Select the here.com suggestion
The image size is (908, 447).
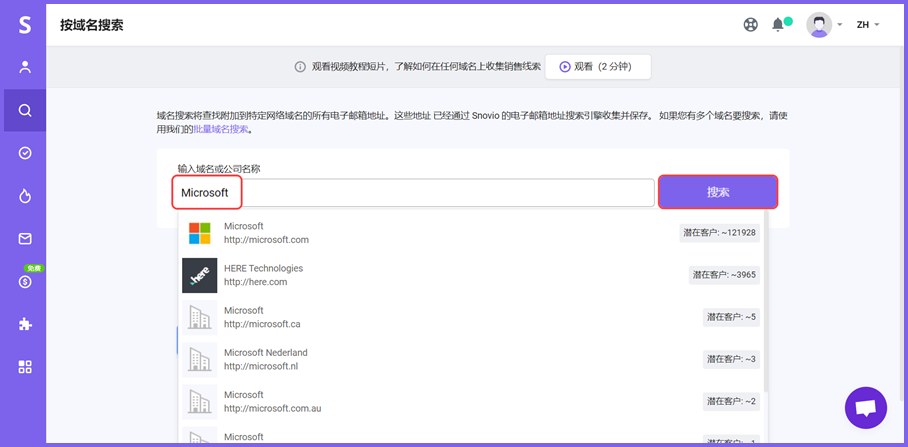coord(472,275)
